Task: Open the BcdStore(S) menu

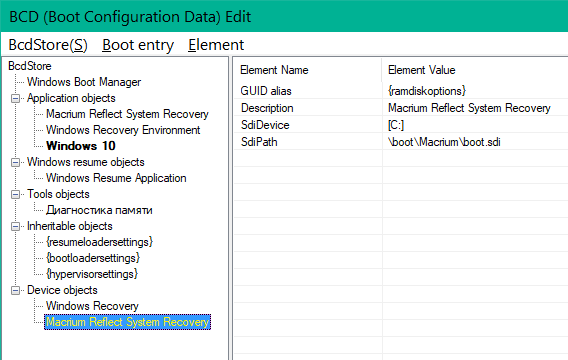Action: tap(48, 45)
